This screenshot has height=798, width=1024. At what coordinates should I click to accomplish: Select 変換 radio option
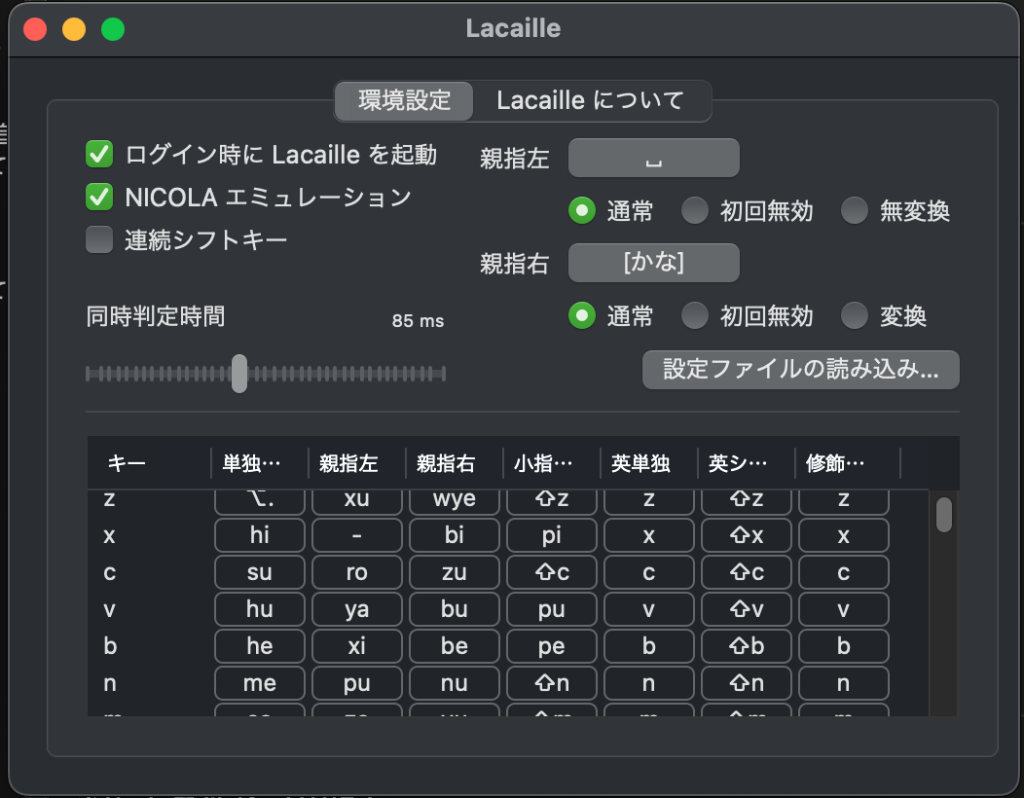(854, 316)
